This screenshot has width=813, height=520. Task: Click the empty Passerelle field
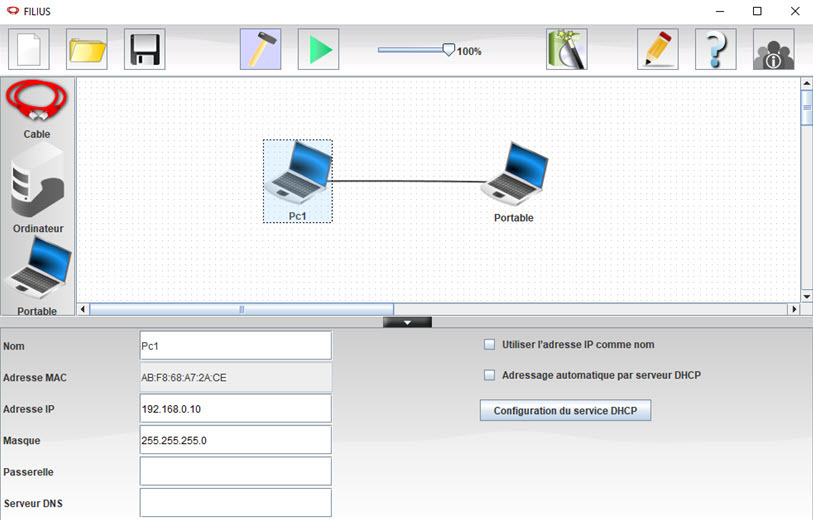click(235, 472)
